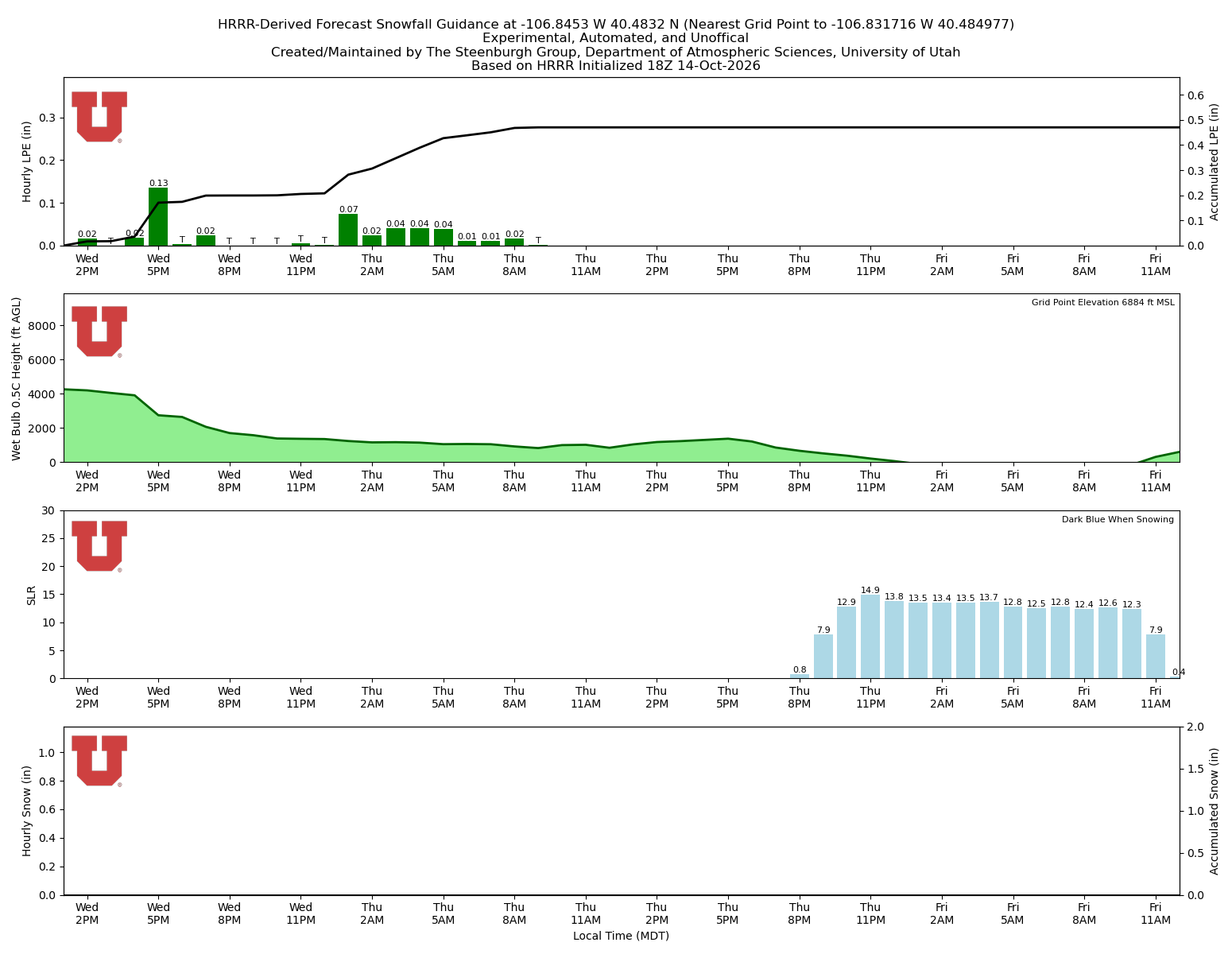Click 'Wed 5PM' tick label in Hourly LPE panel

158,265
